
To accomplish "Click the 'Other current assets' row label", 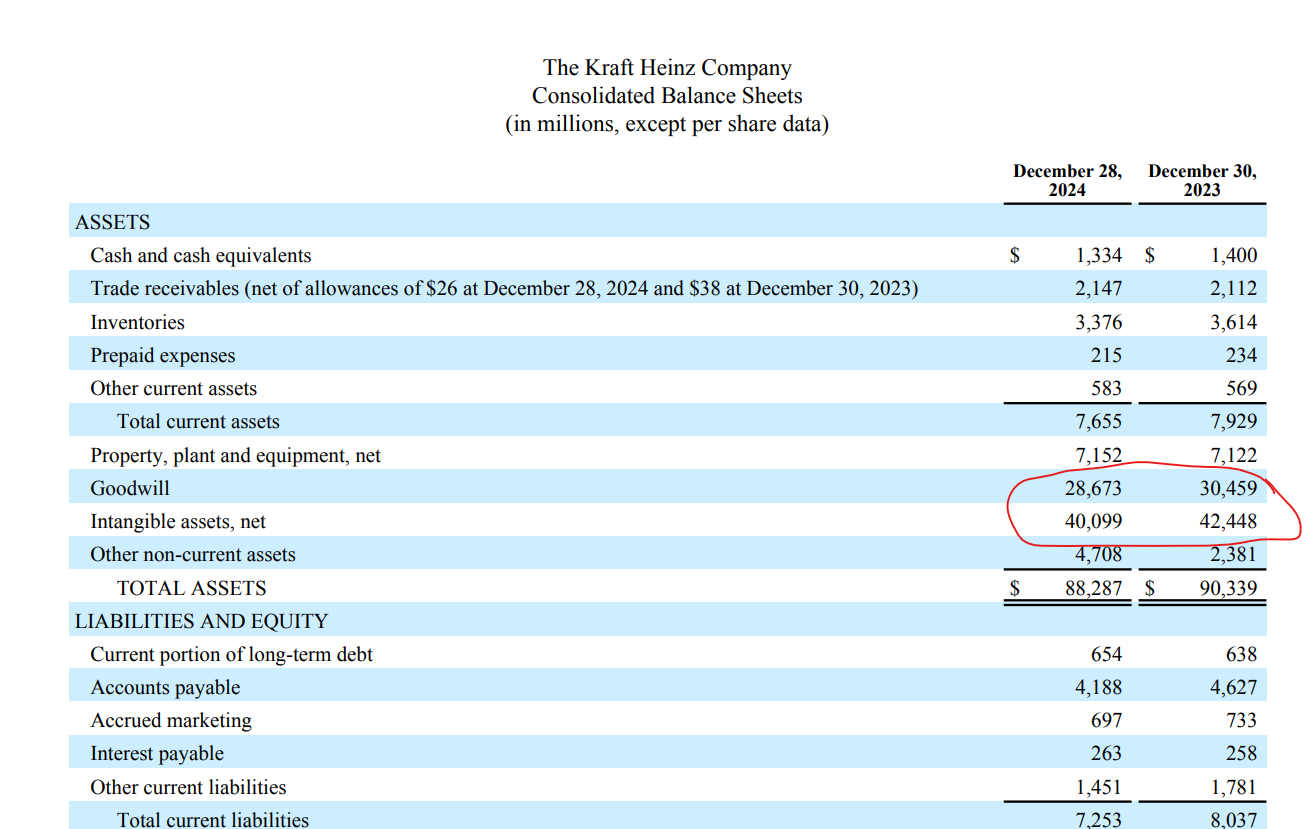I will pos(173,388).
